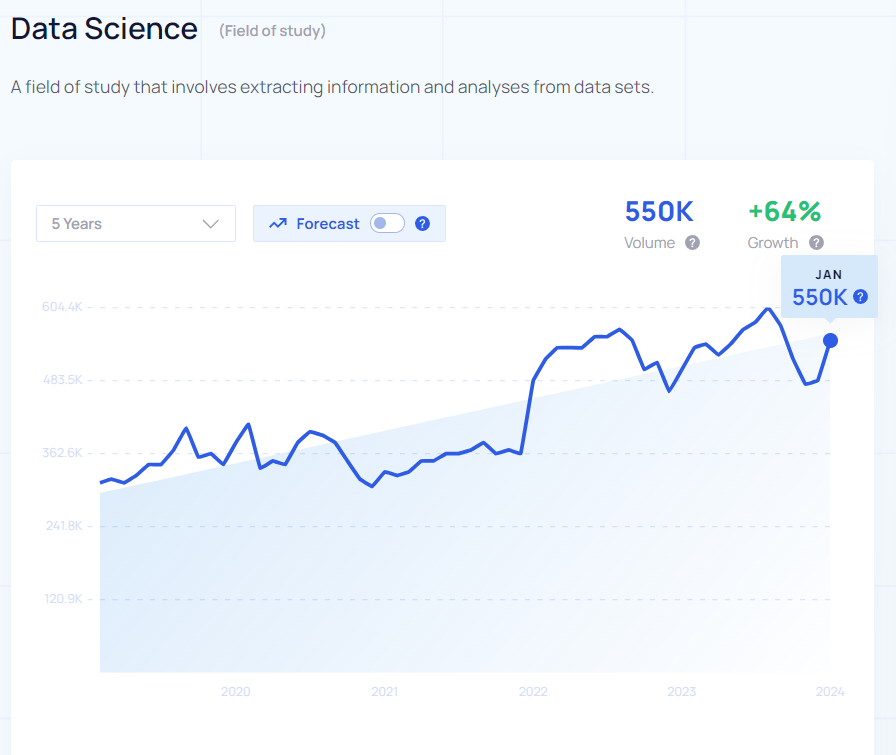896x755 pixels.
Task: Click the +64% Growth value
Action: (785, 211)
